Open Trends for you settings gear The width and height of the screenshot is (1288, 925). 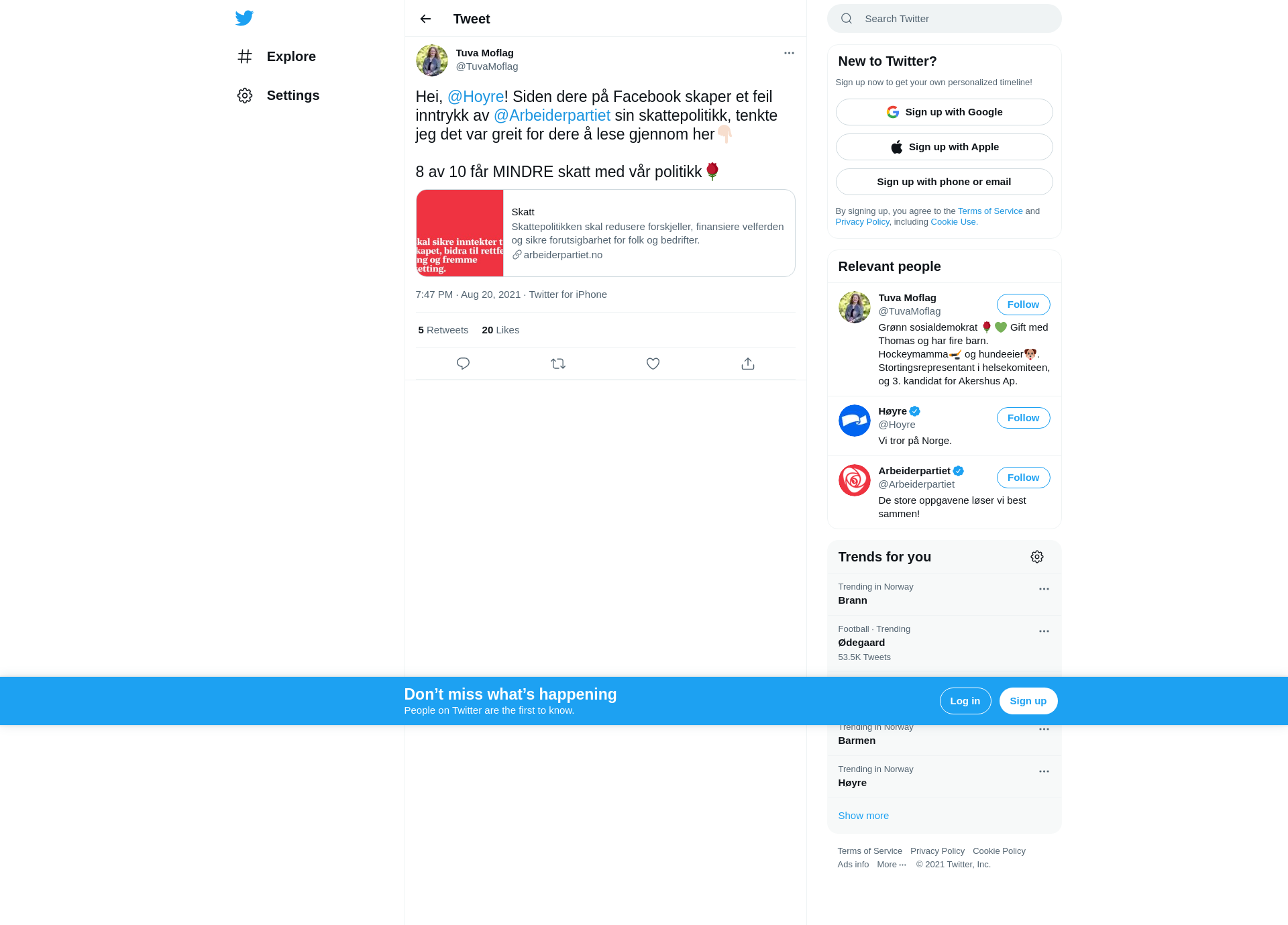[x=1037, y=557]
